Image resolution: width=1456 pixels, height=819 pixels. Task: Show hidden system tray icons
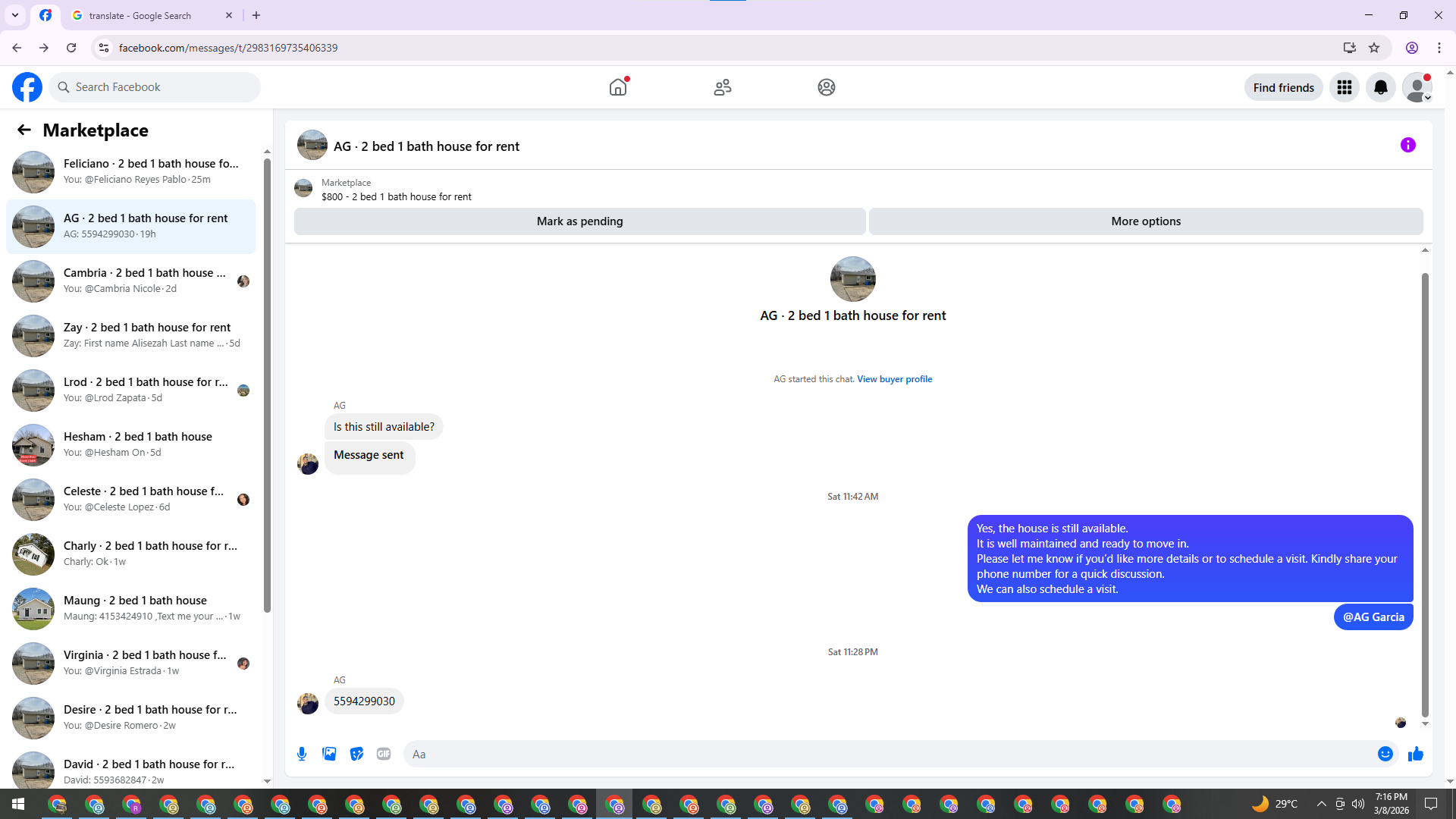coord(1321,804)
